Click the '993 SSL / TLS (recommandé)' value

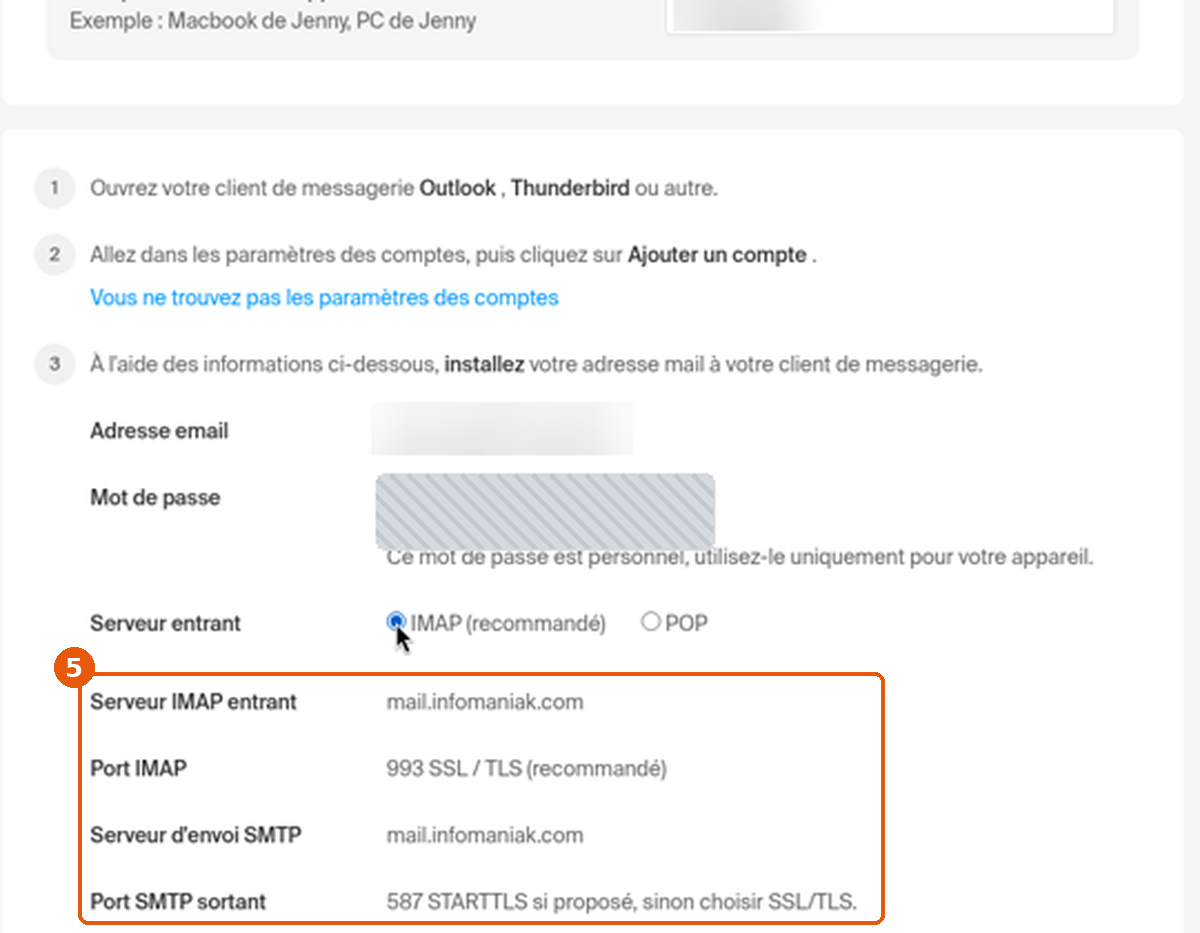point(526,769)
